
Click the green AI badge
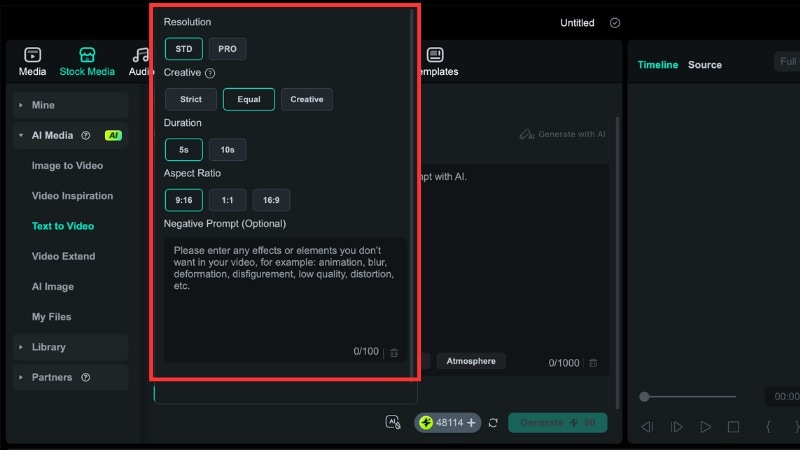pos(113,135)
